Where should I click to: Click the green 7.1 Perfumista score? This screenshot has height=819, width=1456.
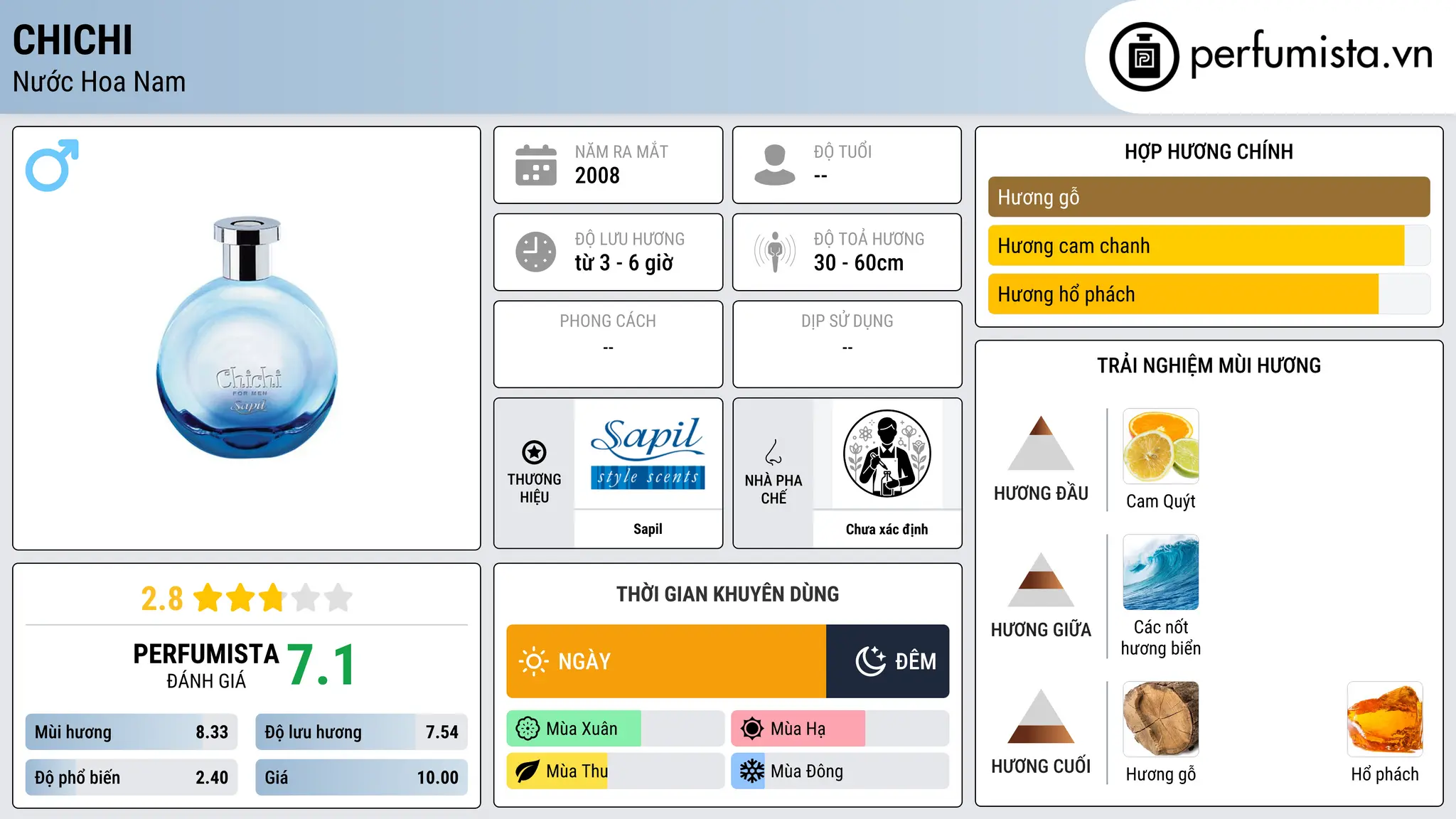click(321, 665)
